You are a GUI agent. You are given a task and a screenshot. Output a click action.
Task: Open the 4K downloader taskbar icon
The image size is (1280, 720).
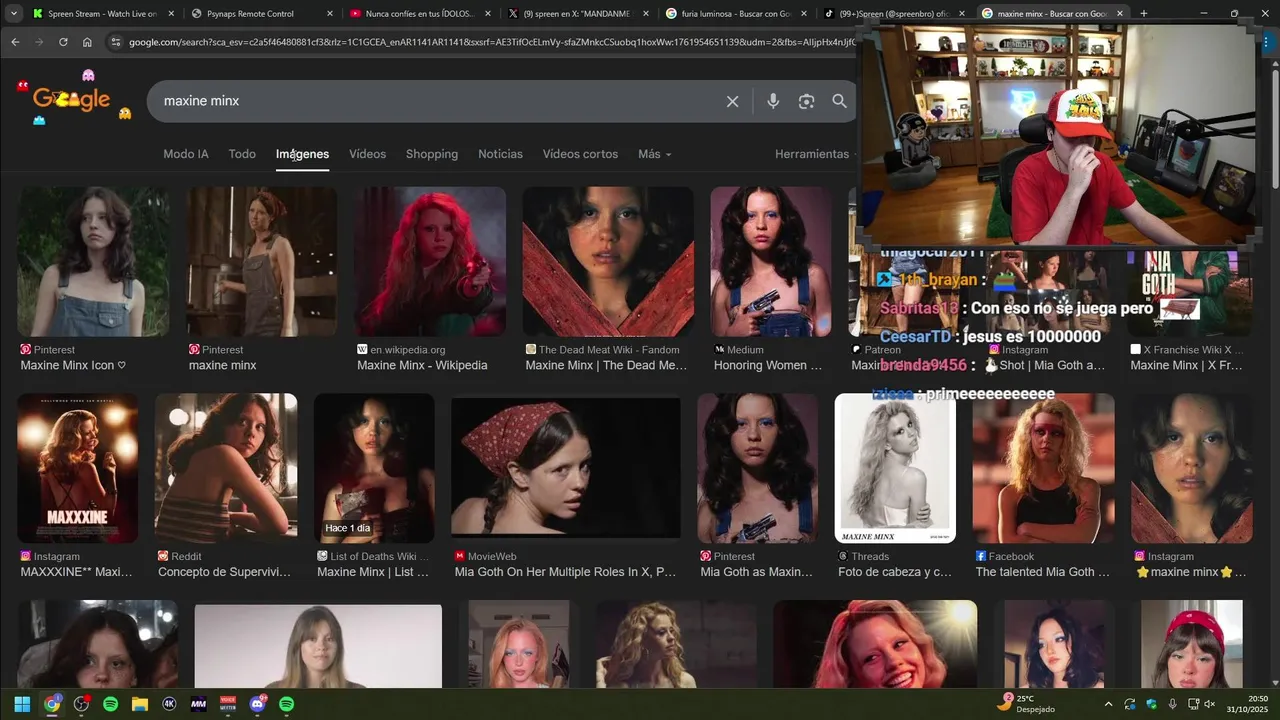tap(169, 704)
